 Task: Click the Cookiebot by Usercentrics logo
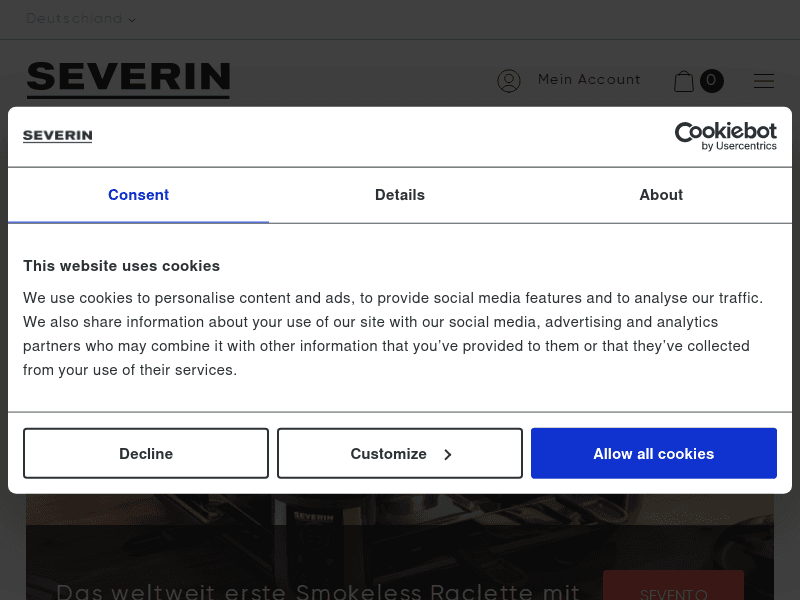click(726, 137)
